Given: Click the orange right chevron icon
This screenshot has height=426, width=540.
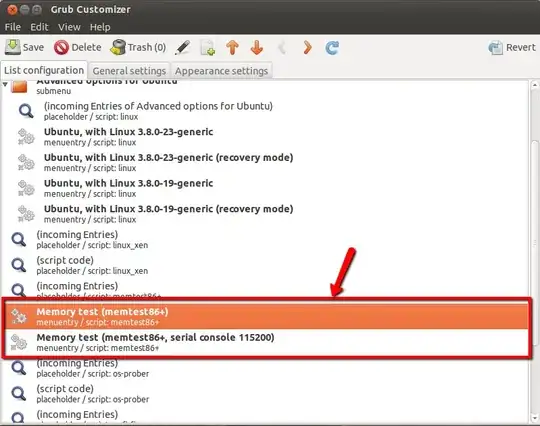Looking at the screenshot, I should [307, 47].
